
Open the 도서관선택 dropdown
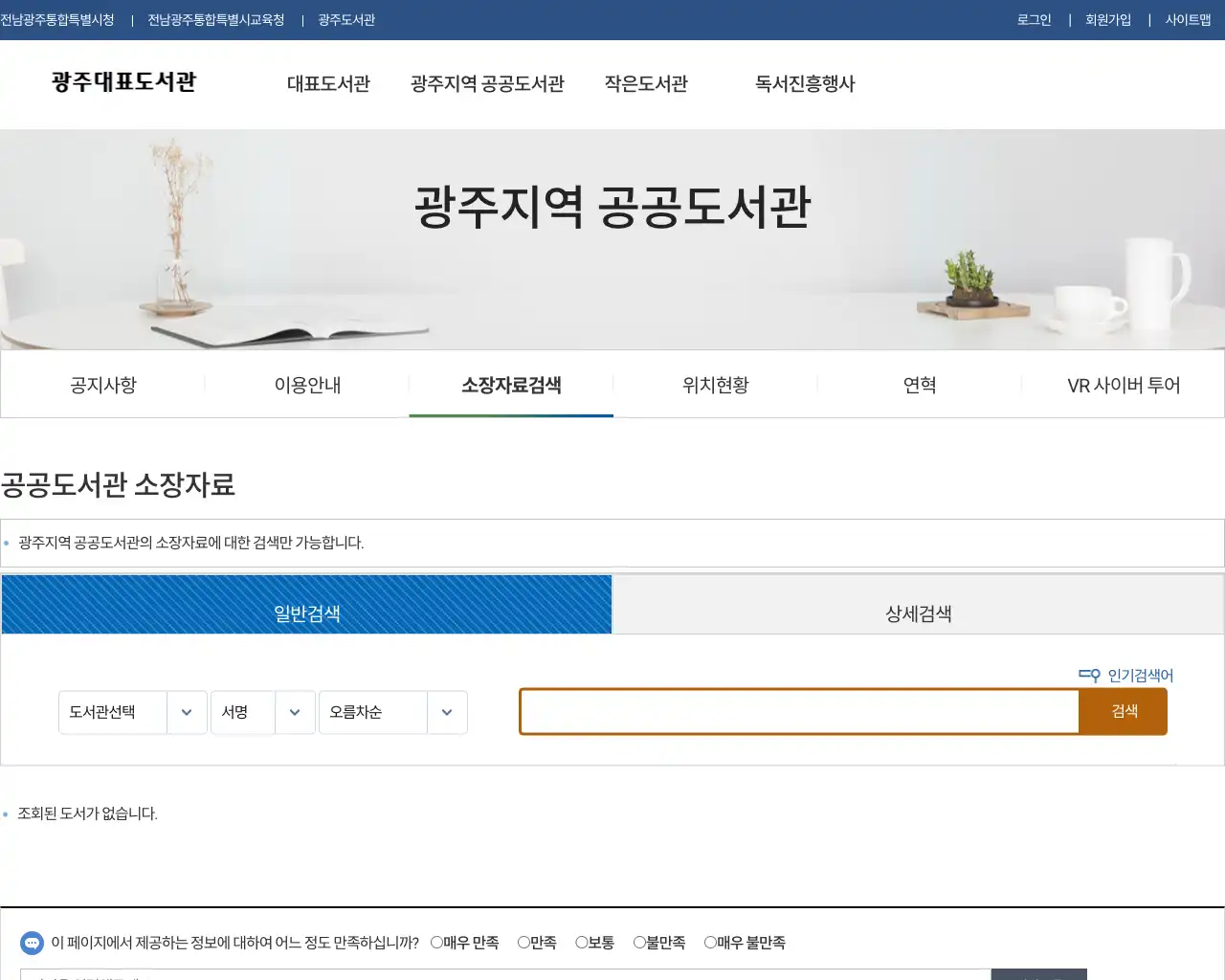click(133, 712)
